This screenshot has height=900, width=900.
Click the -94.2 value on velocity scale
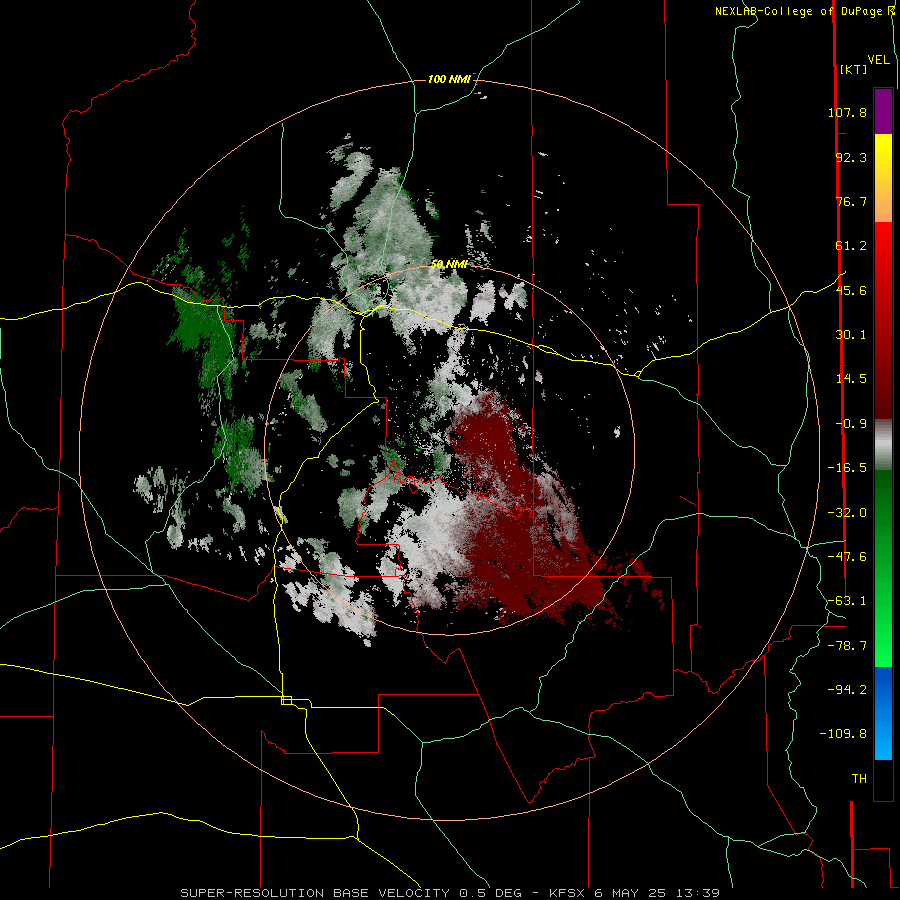847,690
